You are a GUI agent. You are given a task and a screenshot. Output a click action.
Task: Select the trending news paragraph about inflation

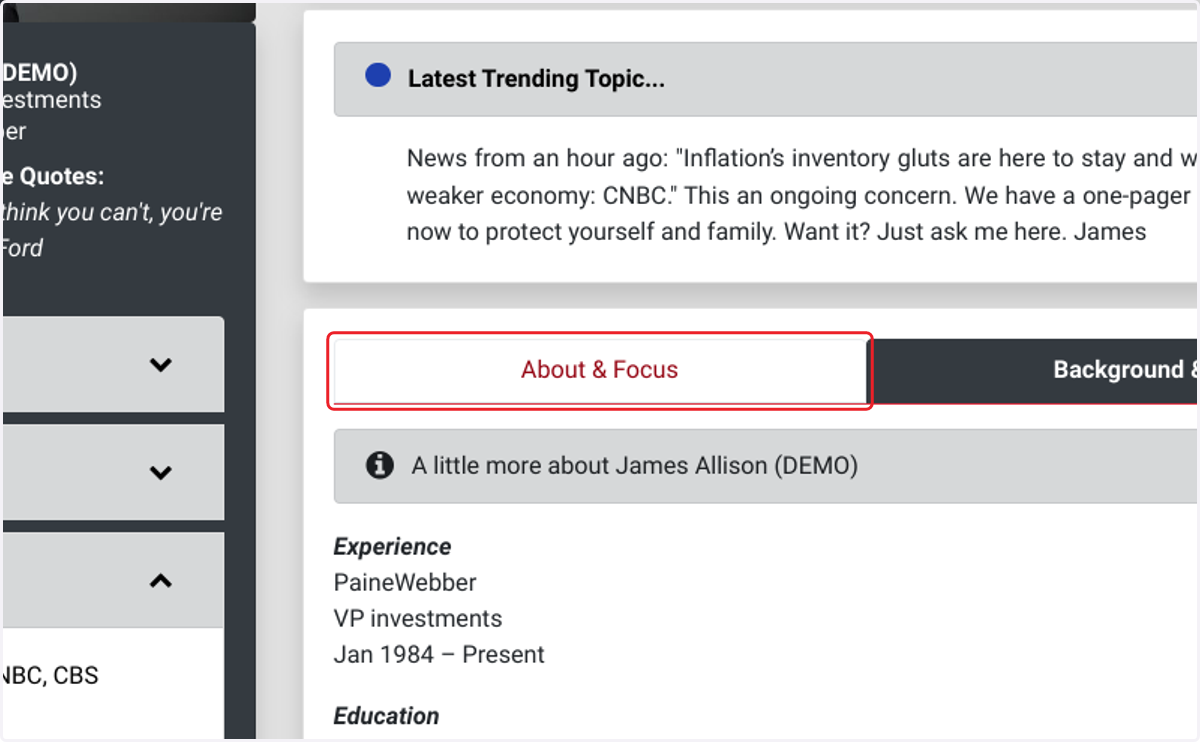point(803,195)
